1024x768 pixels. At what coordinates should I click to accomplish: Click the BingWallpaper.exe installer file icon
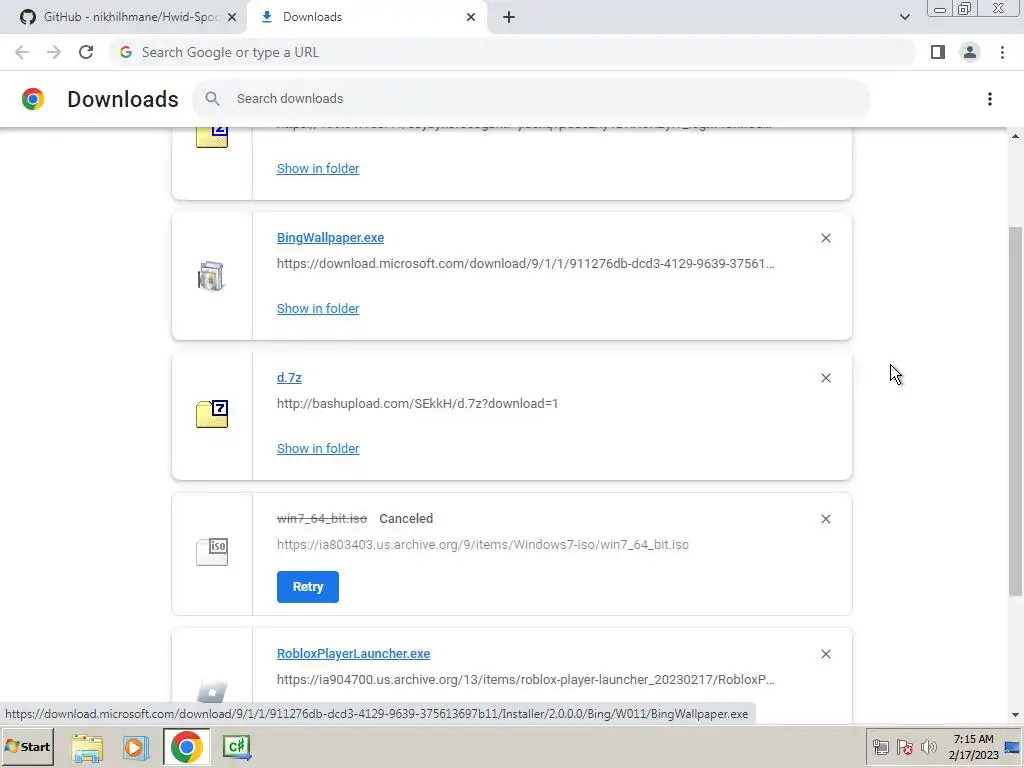211,276
